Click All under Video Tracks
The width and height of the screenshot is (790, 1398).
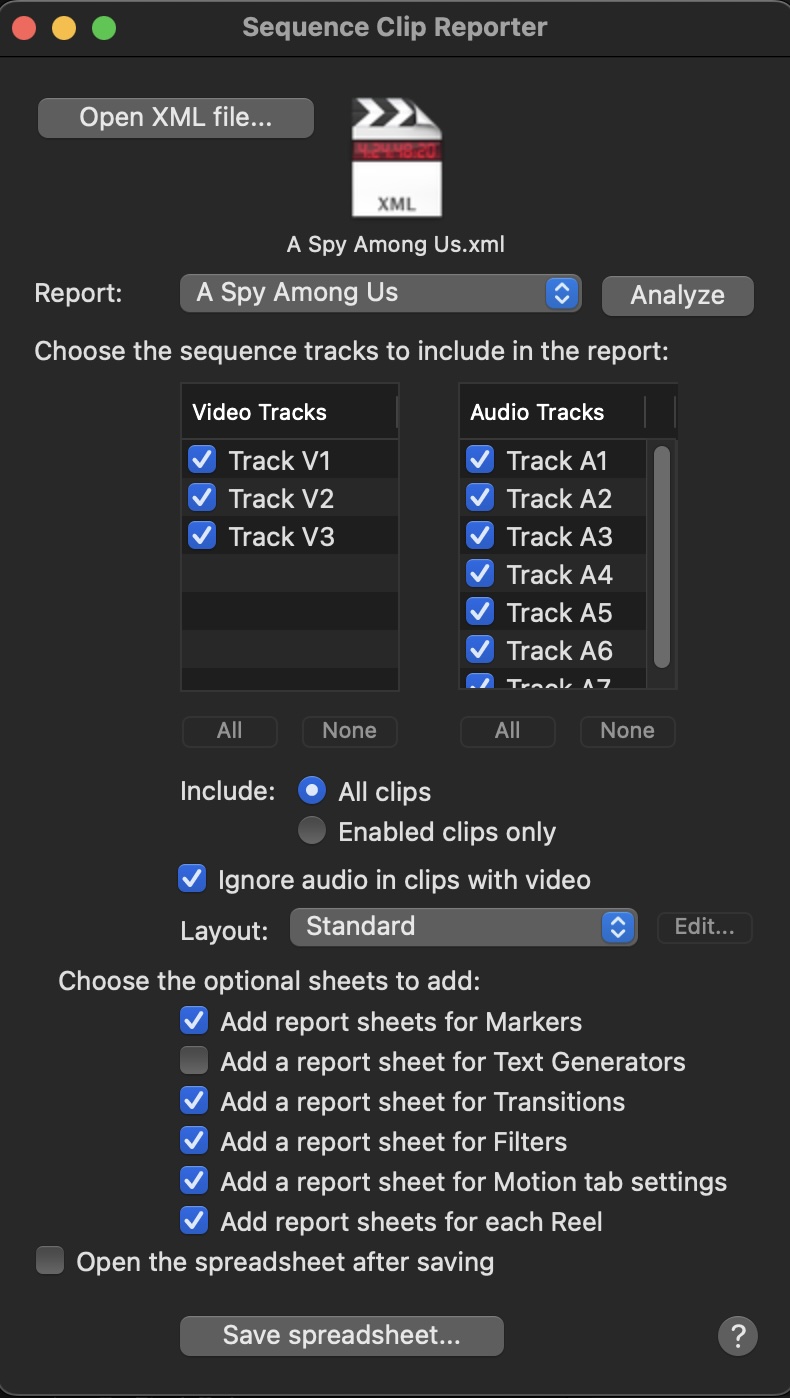[229, 731]
